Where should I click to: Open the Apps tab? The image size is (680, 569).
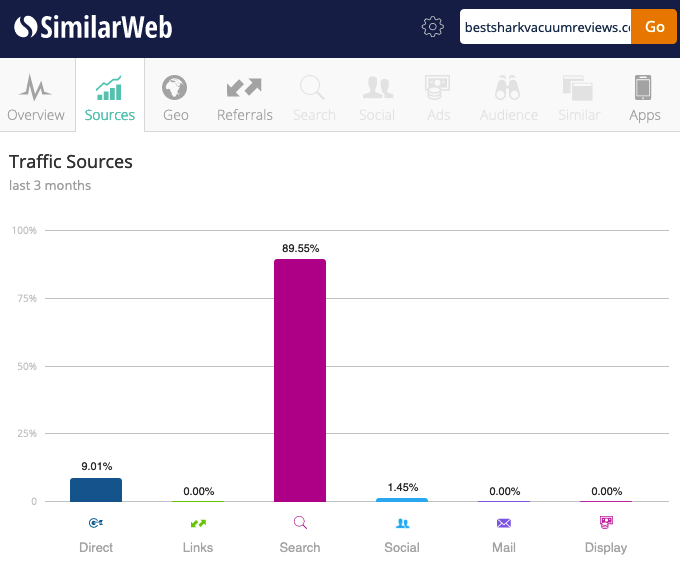[x=644, y=97]
